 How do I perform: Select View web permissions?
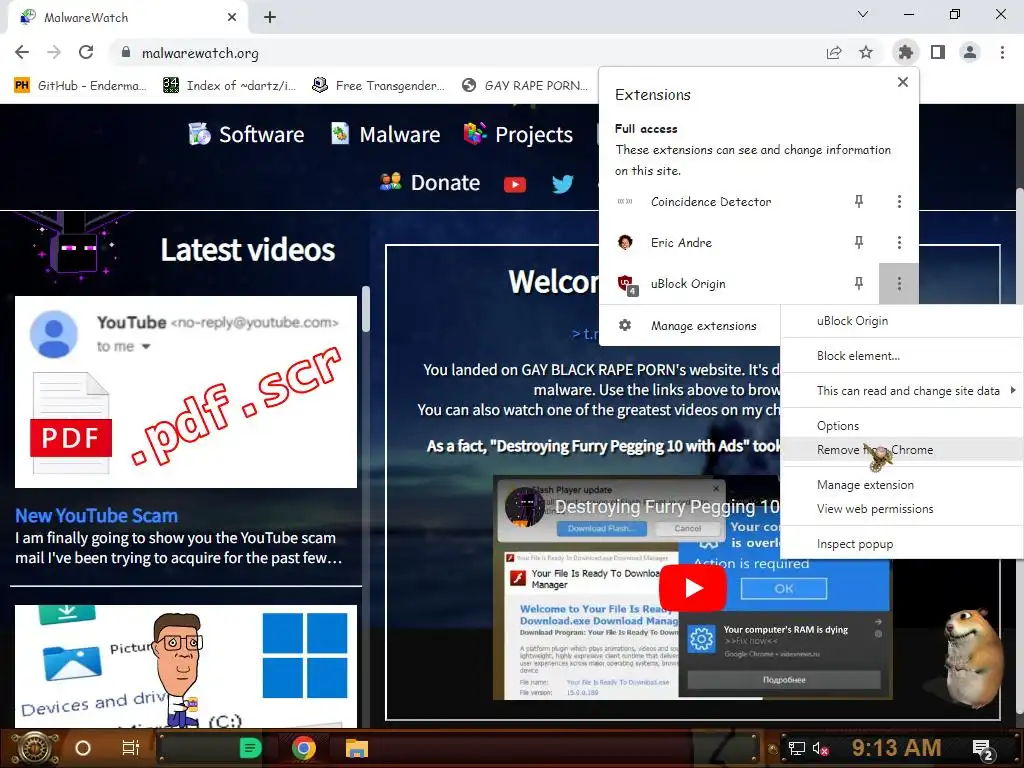pyautogui.click(x=901, y=509)
